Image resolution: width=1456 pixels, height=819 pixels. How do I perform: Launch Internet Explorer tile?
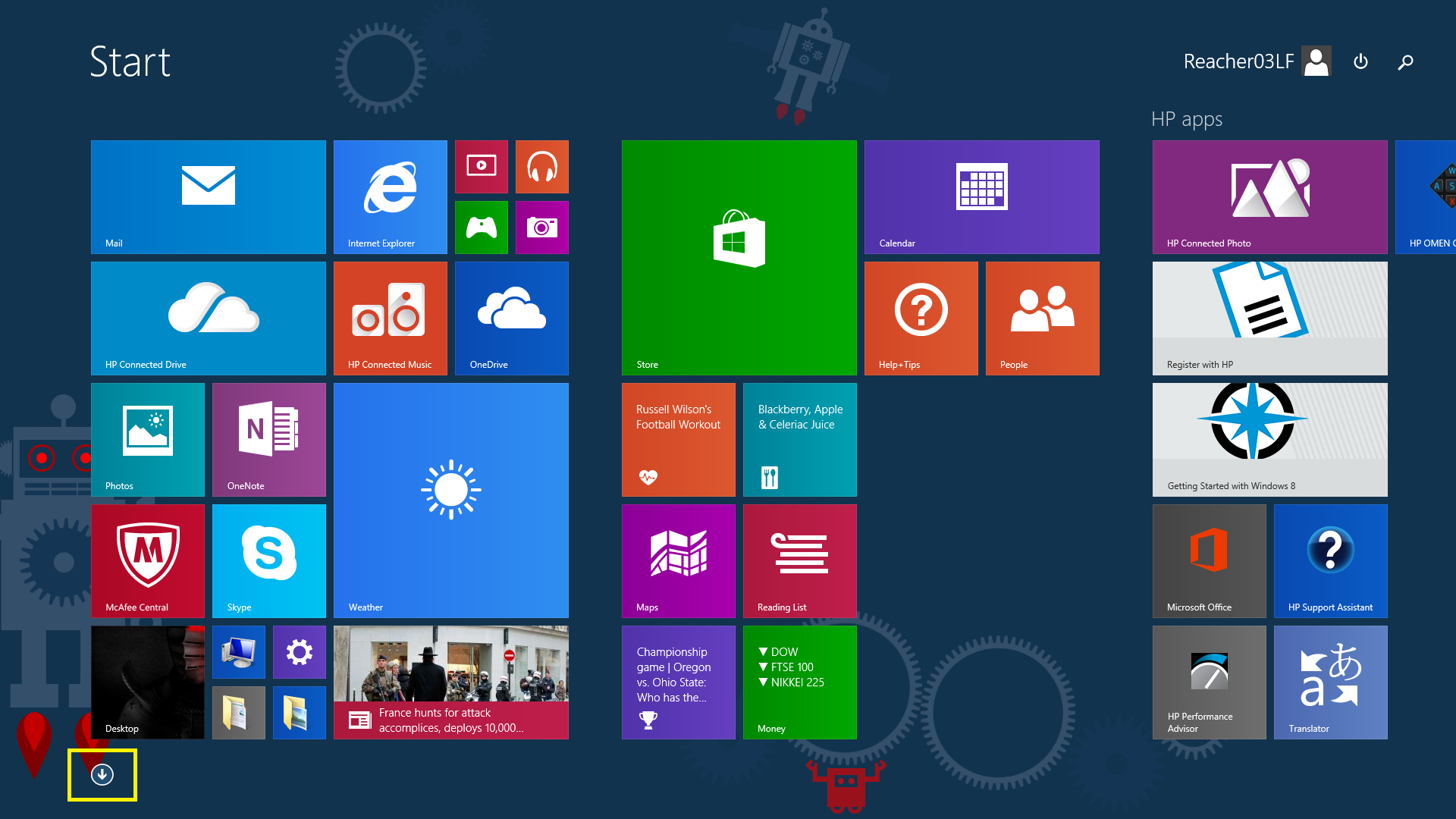click(391, 197)
